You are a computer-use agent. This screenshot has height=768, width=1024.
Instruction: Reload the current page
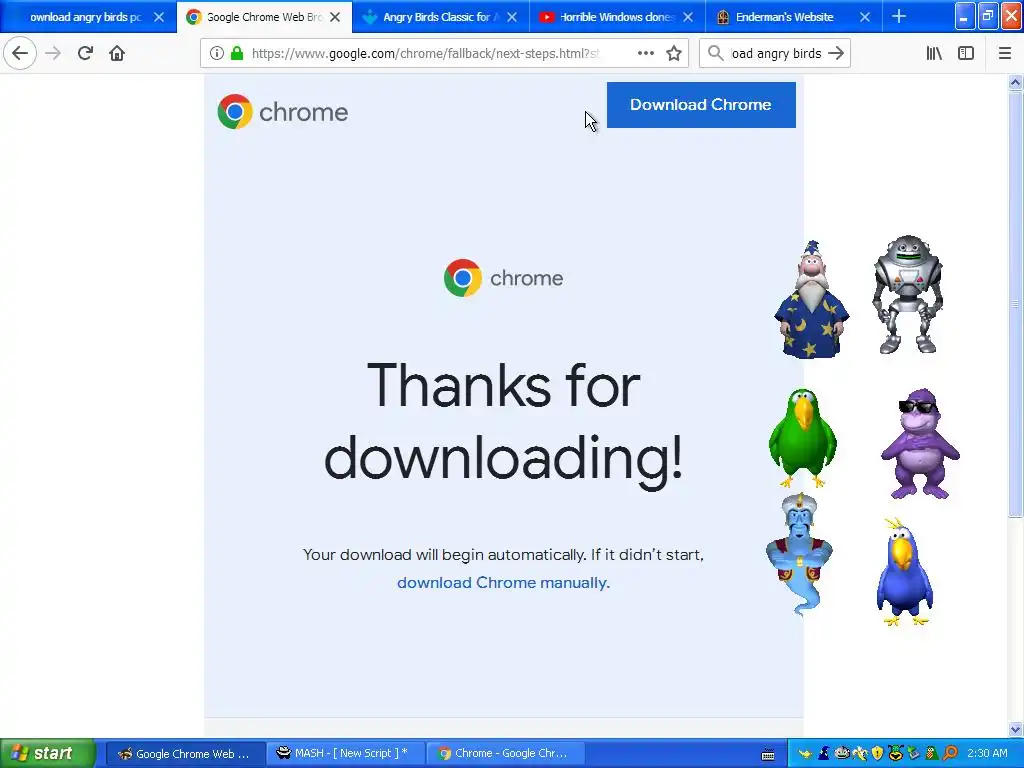85,53
